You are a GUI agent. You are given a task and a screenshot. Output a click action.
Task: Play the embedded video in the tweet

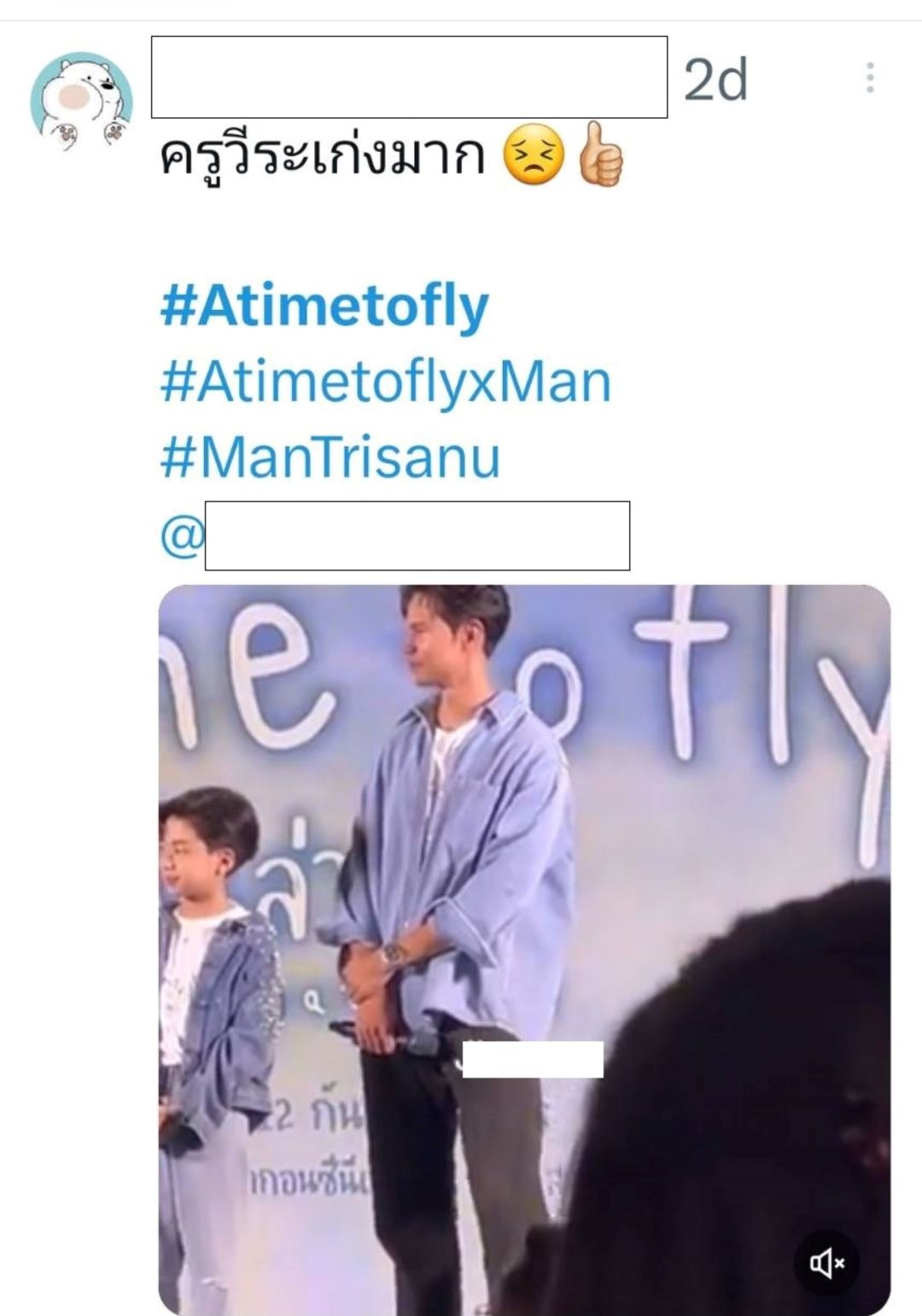(524, 950)
